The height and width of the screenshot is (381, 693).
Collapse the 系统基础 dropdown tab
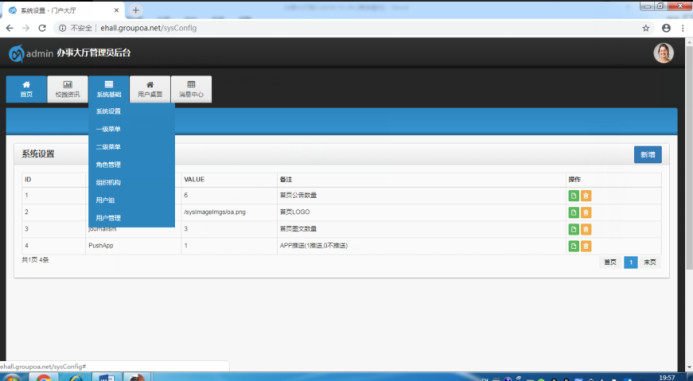pos(109,89)
